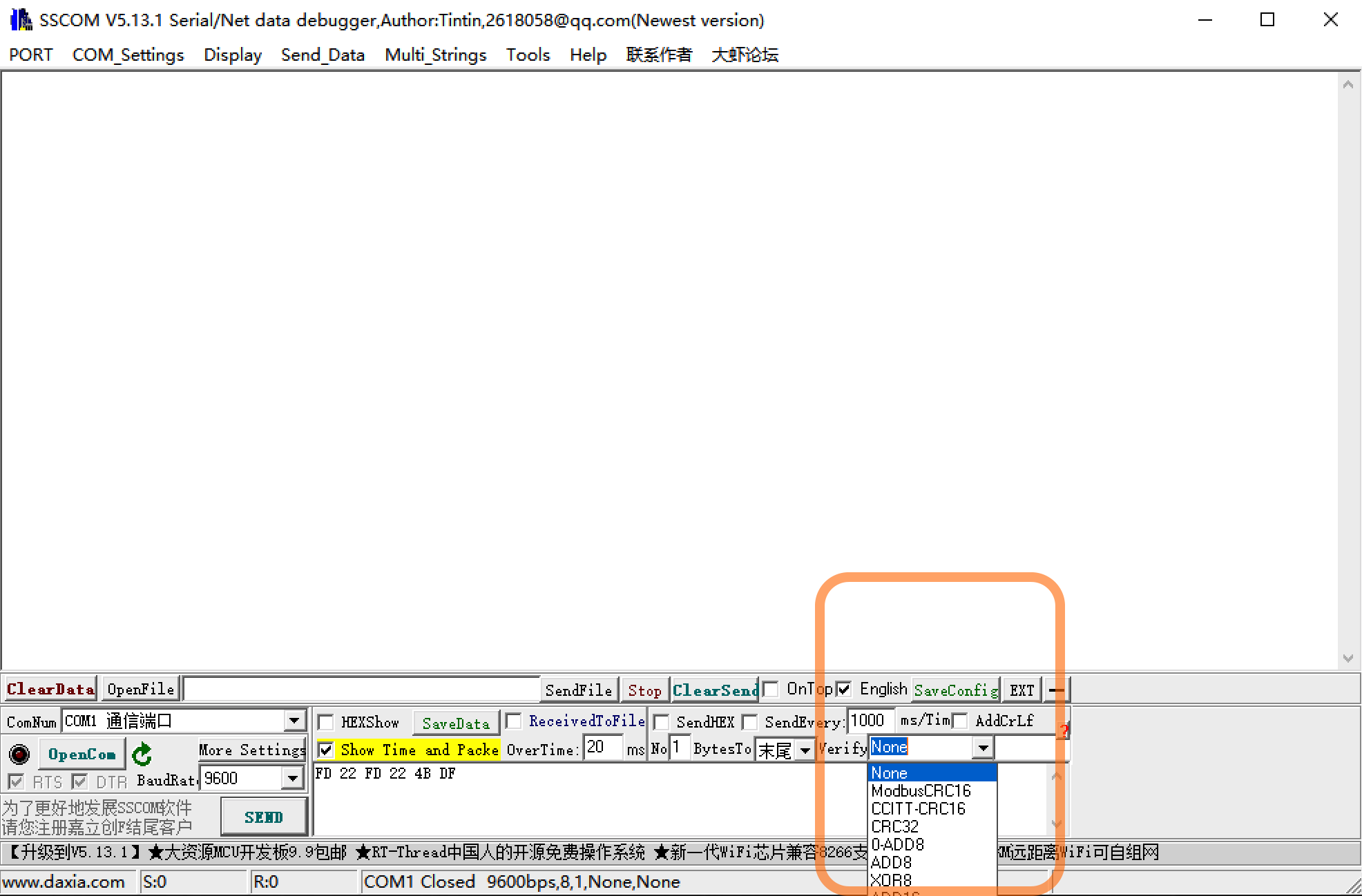Choose CRC32 checksum option

[x=932, y=826]
